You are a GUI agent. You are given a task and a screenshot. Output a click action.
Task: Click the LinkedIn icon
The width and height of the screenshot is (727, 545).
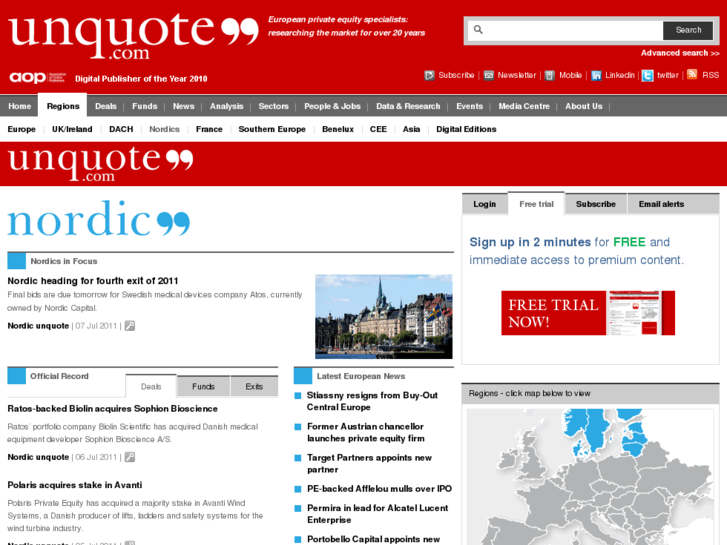(x=596, y=75)
